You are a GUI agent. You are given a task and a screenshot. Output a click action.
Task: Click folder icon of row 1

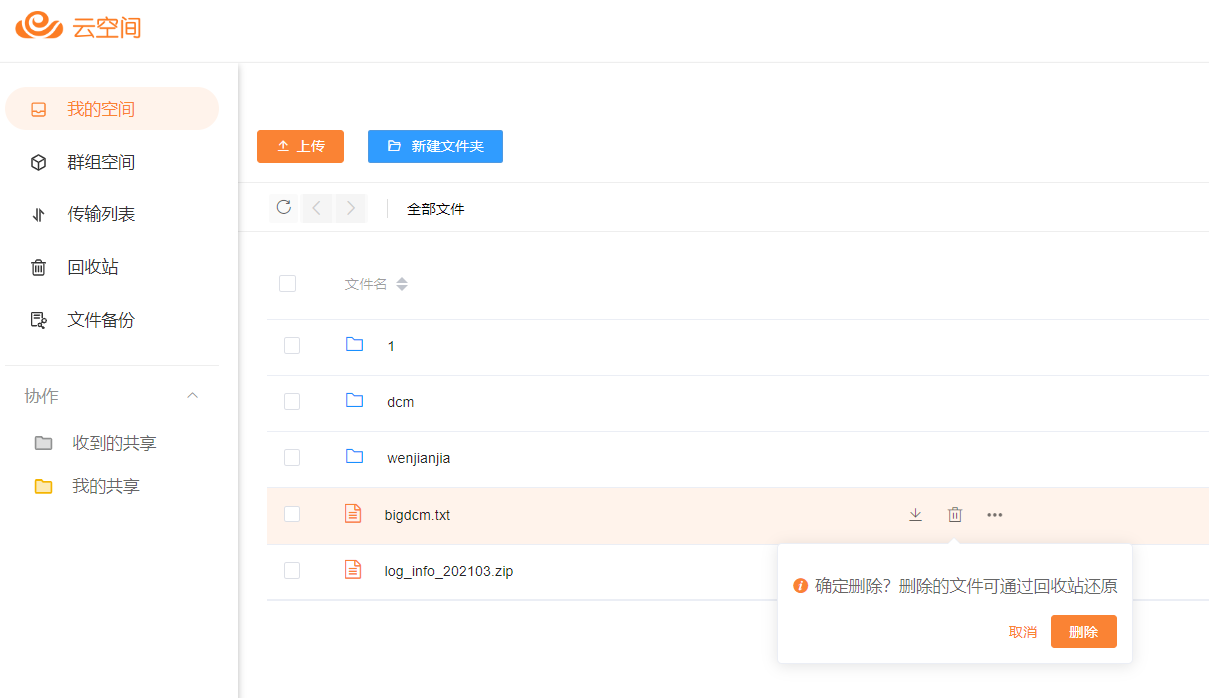[x=354, y=345]
